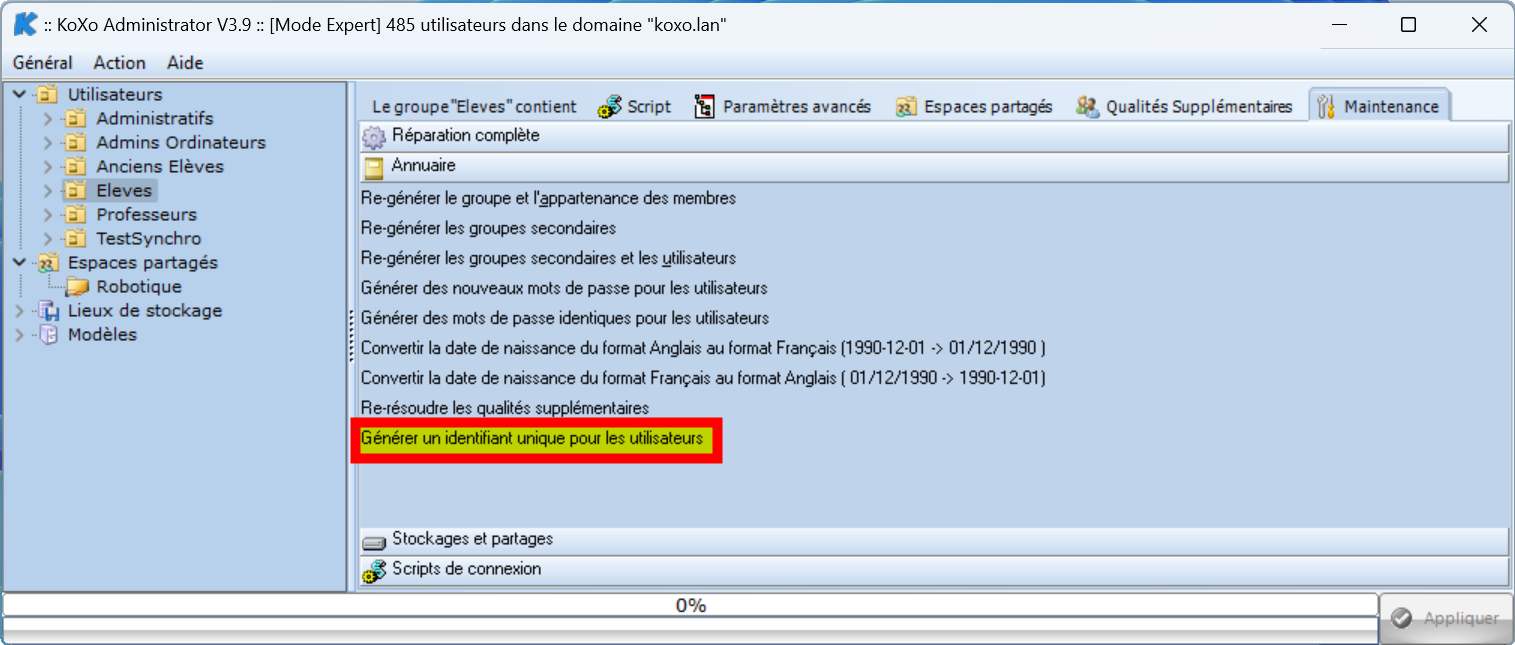The width and height of the screenshot is (1515, 645).
Task: Open the Réparation complète section
Action: (x=934, y=136)
